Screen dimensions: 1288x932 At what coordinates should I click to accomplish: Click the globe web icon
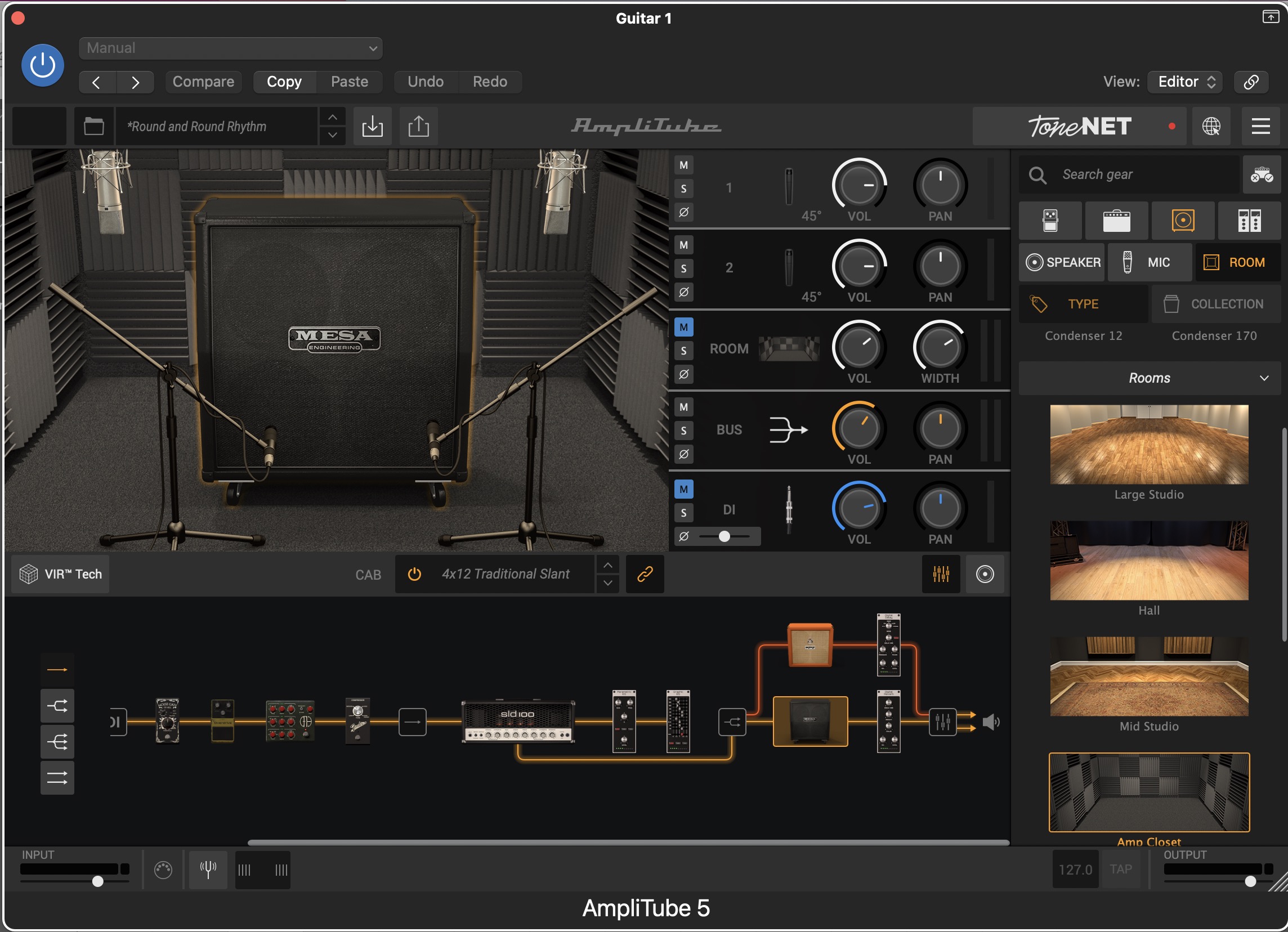click(1211, 126)
